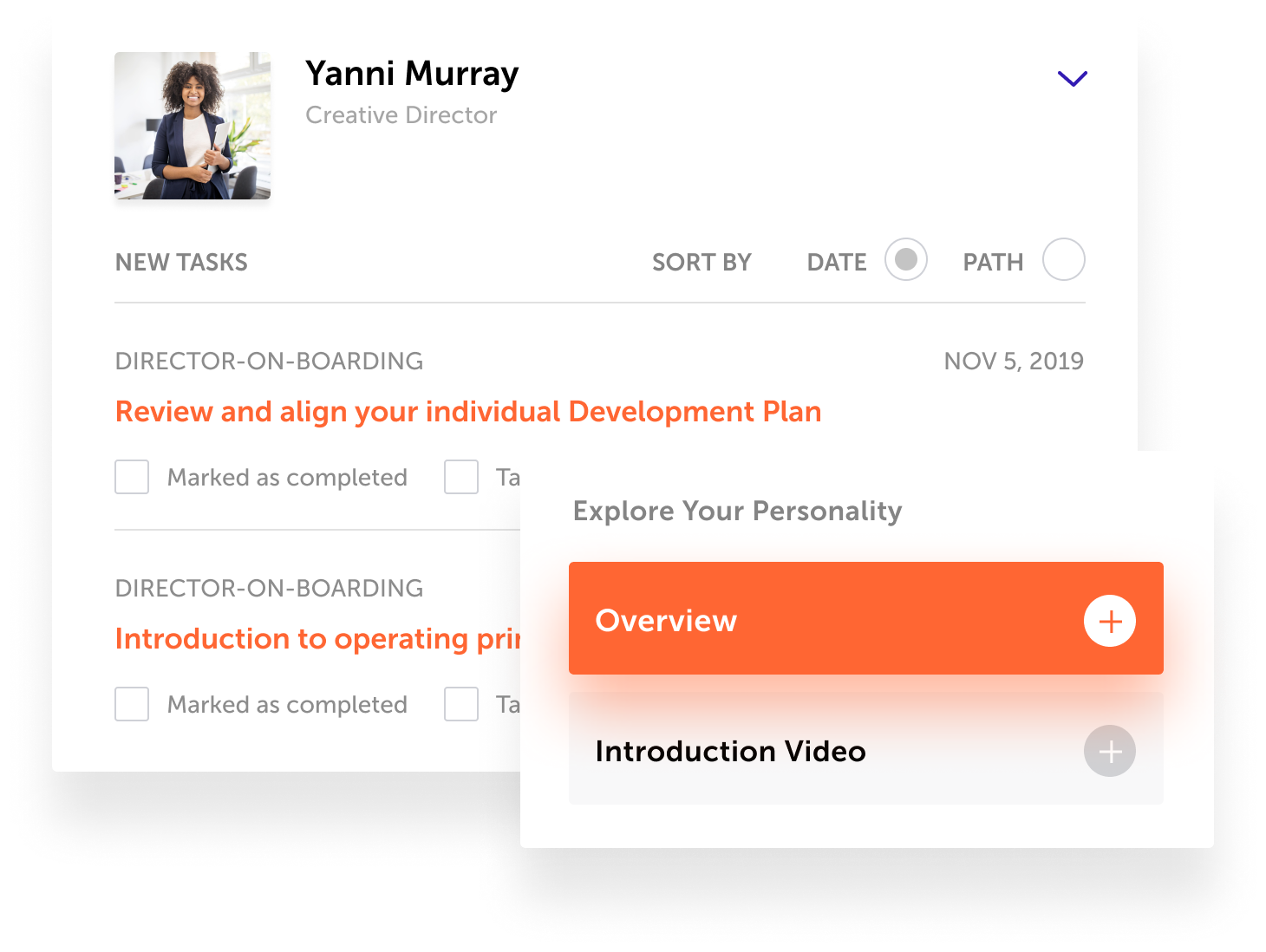Tick the second checkbox under Introduction to operating task
This screenshot has height=952, width=1266.
pos(461,704)
